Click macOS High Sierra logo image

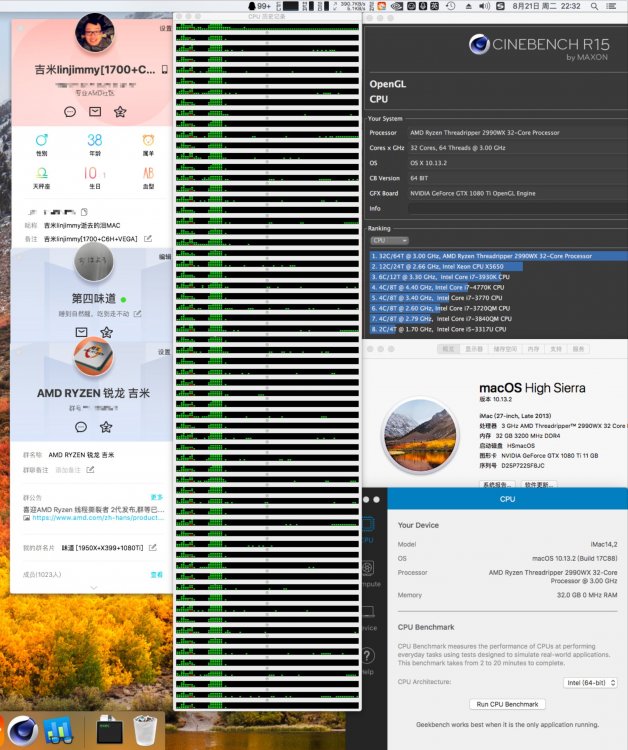[420, 435]
